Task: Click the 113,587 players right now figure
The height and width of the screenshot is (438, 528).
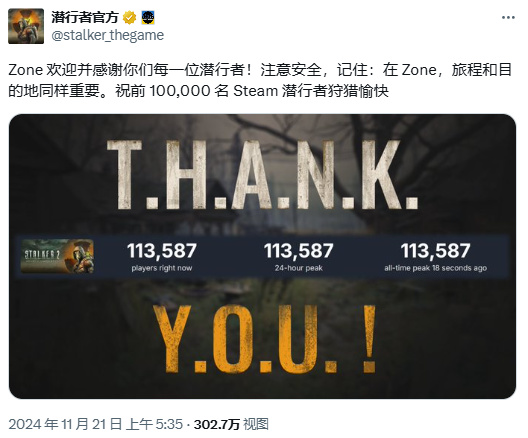Action: pos(162,251)
